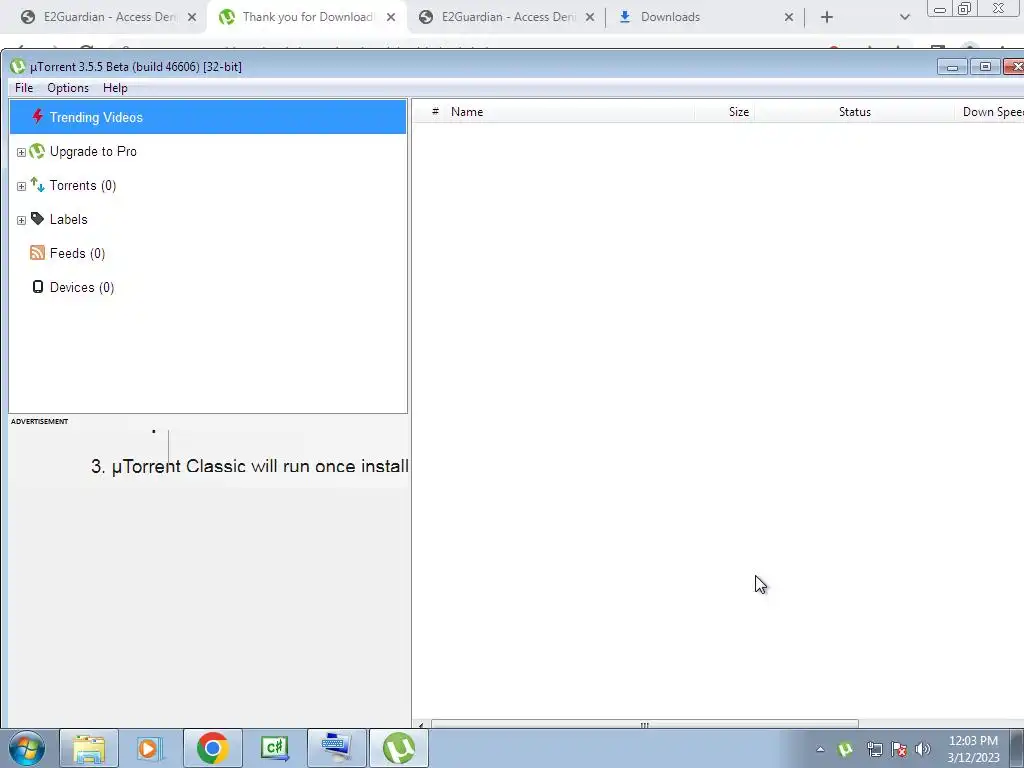Select Trending Videos in the sidebar
The height and width of the screenshot is (768, 1024).
click(208, 117)
